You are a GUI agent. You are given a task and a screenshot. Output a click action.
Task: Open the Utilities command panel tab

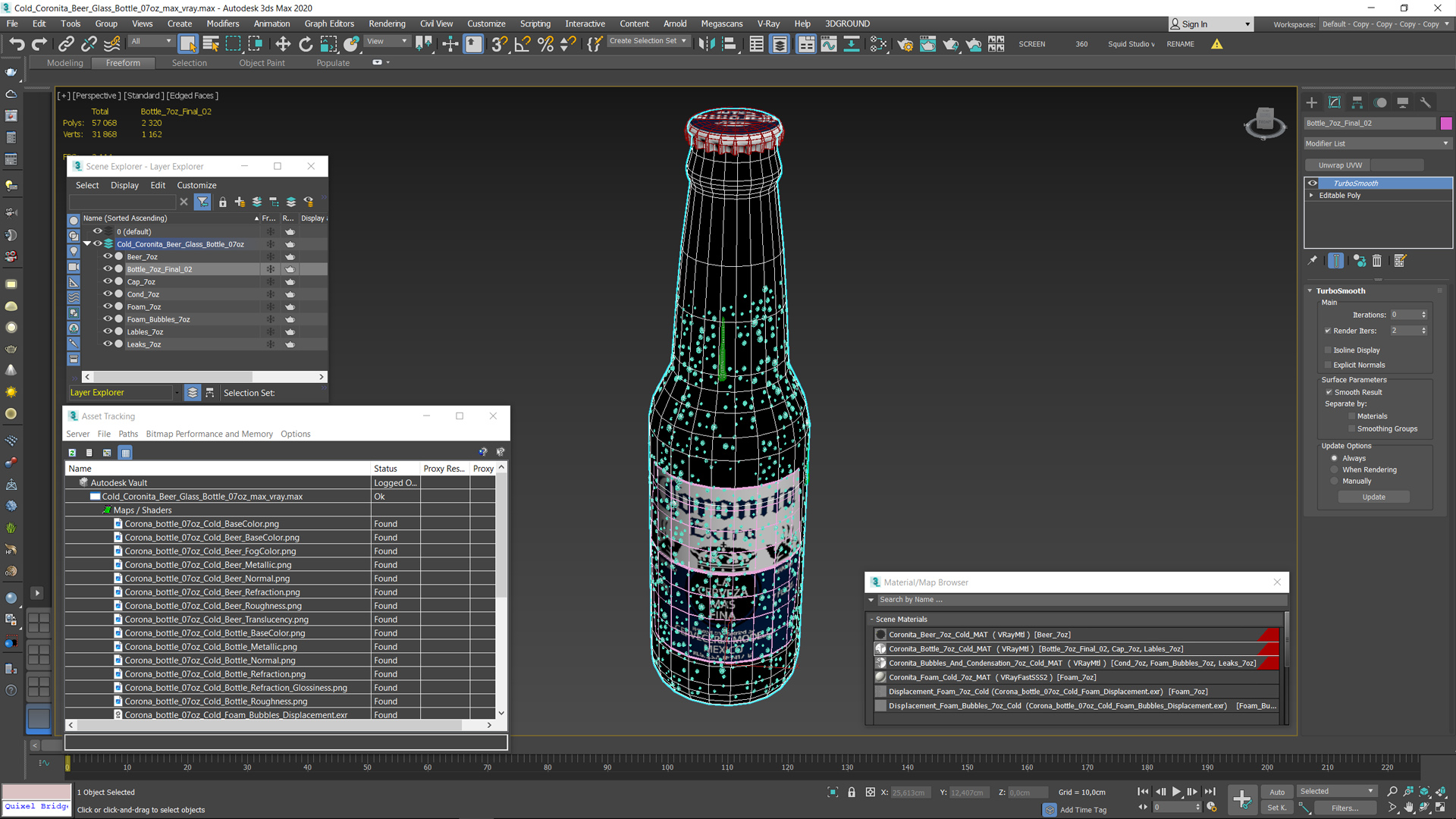[x=1426, y=102]
